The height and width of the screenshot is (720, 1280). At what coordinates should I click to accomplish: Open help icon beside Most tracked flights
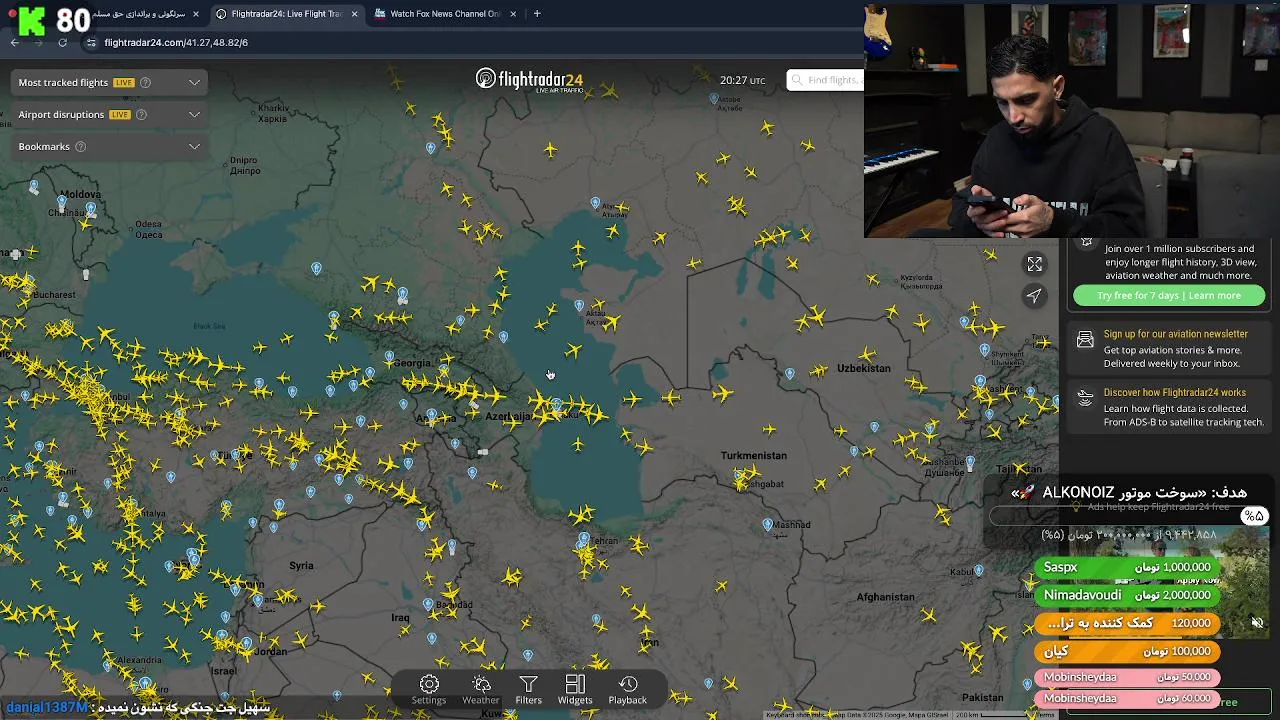point(145,82)
